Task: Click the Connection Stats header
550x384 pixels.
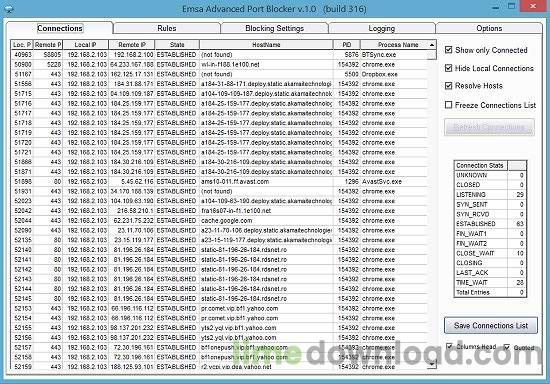Action: (481, 166)
